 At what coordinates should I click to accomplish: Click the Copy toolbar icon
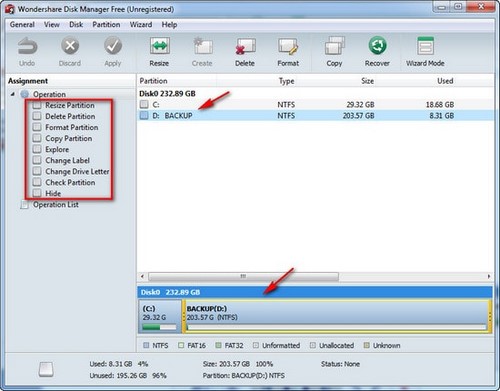click(335, 46)
